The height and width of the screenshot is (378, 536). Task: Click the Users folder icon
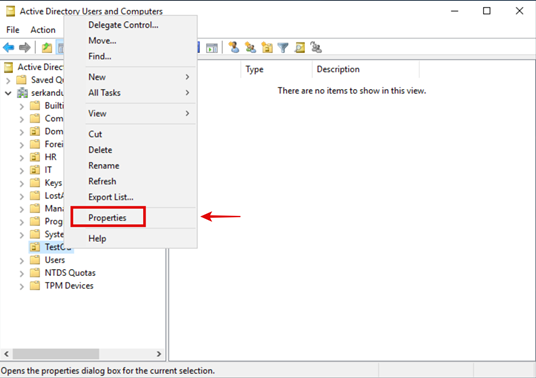click(35, 260)
